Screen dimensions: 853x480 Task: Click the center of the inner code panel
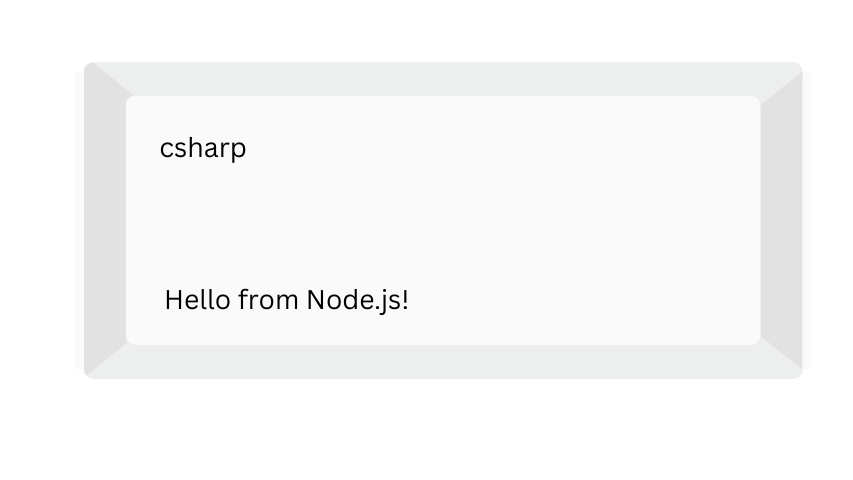point(443,220)
